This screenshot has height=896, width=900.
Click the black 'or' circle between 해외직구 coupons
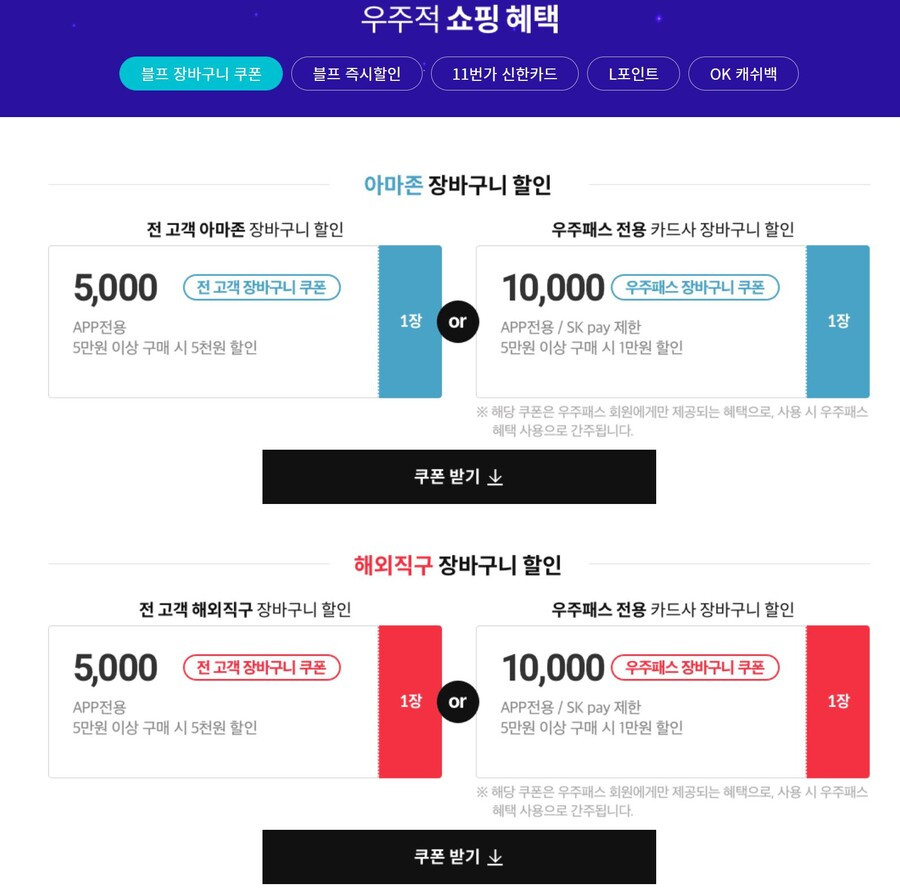pyautogui.click(x=457, y=701)
